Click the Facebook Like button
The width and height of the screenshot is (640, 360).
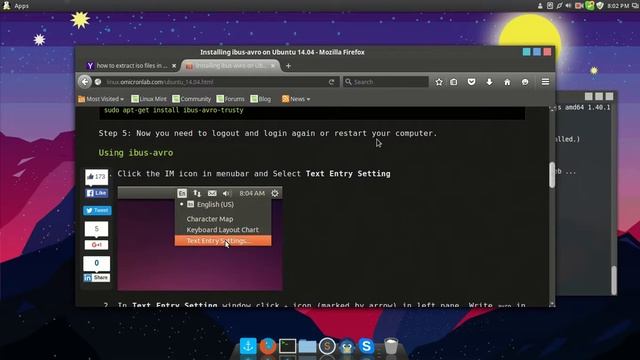[x=97, y=193]
